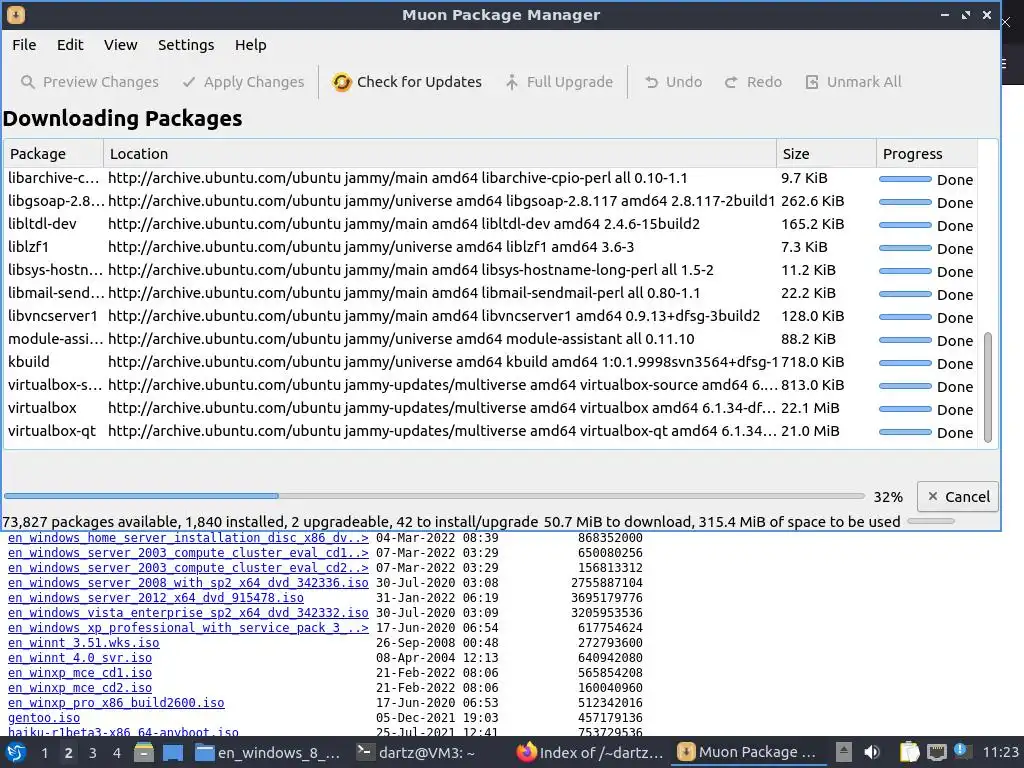The width and height of the screenshot is (1024, 768).
Task: Click the Muon Package taskbar entry
Action: point(748,752)
